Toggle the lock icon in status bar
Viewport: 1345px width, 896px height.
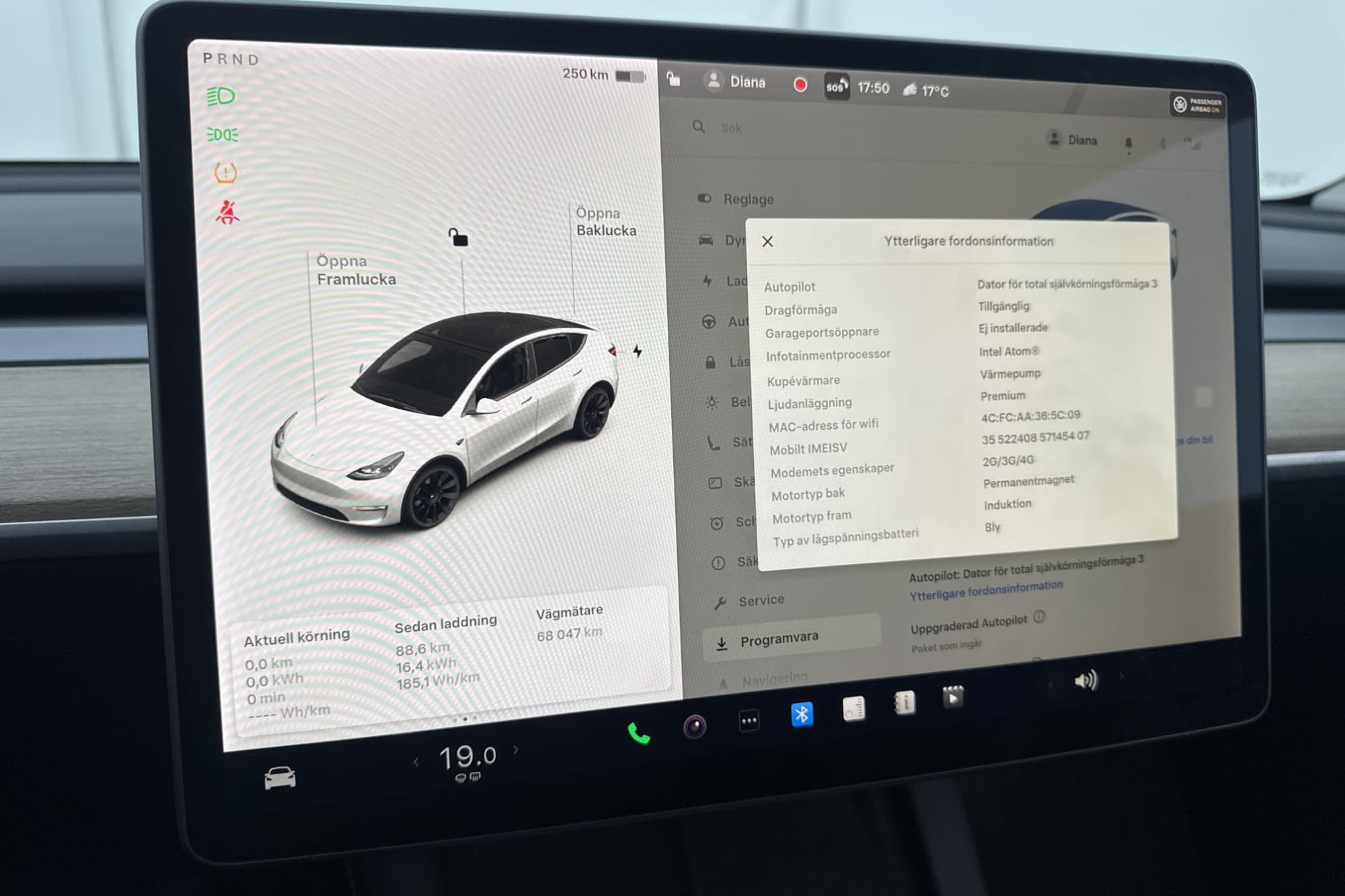[673, 79]
